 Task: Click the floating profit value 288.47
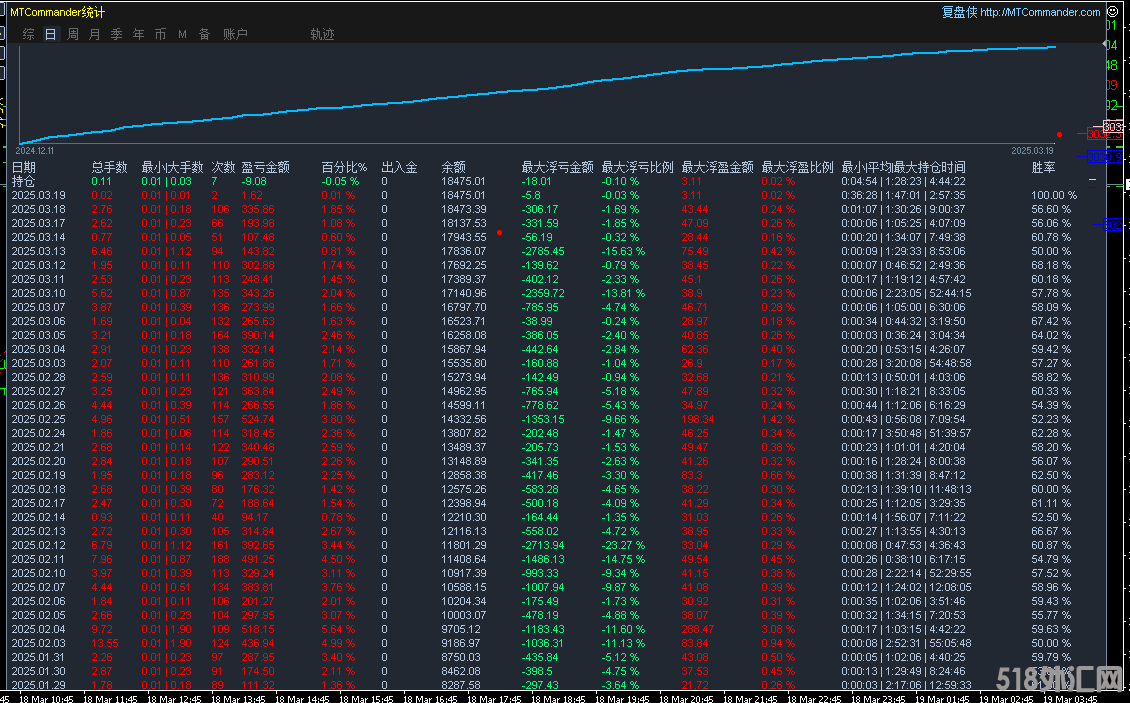coord(698,629)
